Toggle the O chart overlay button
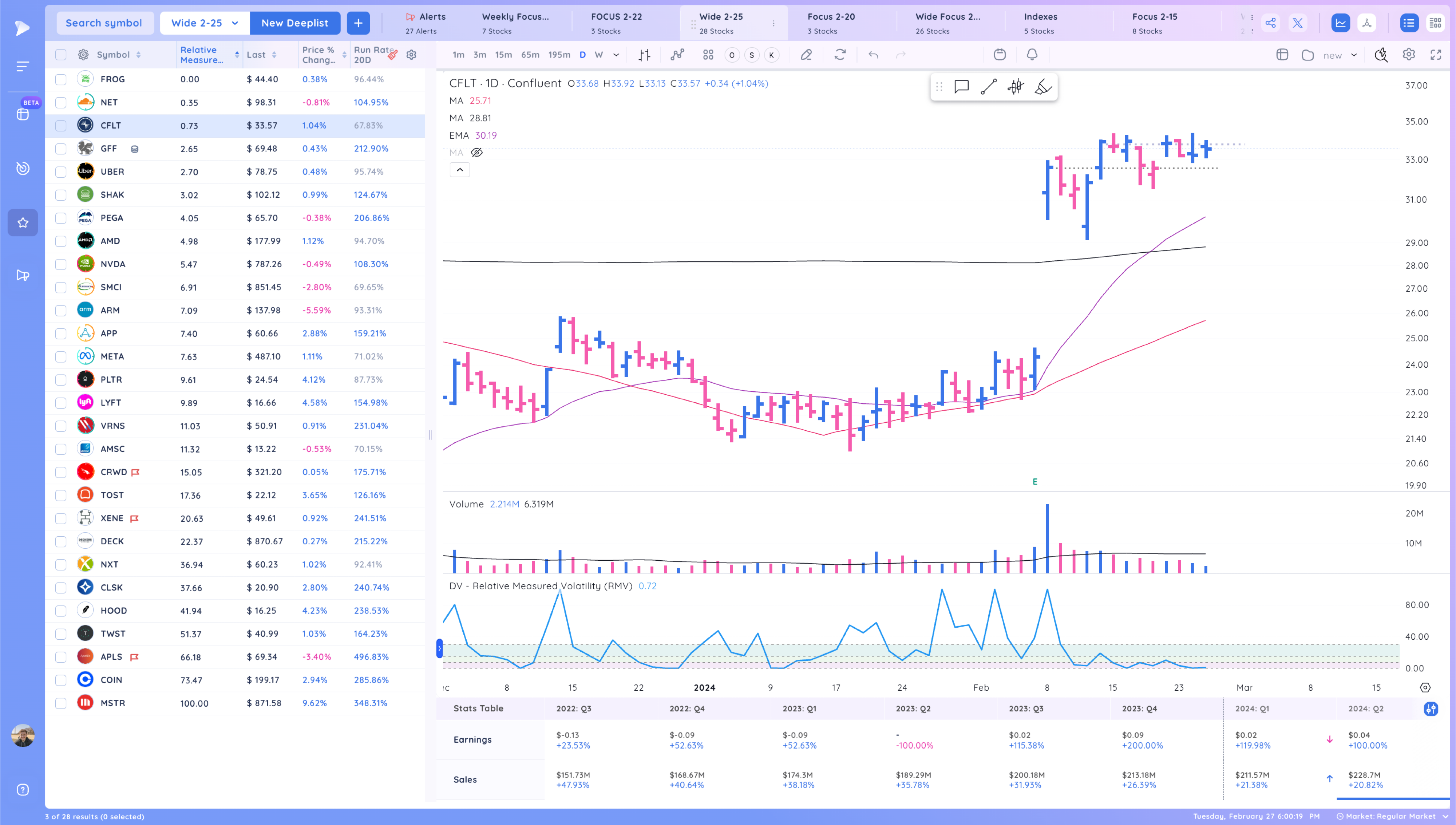The height and width of the screenshot is (825, 1456). coord(732,55)
